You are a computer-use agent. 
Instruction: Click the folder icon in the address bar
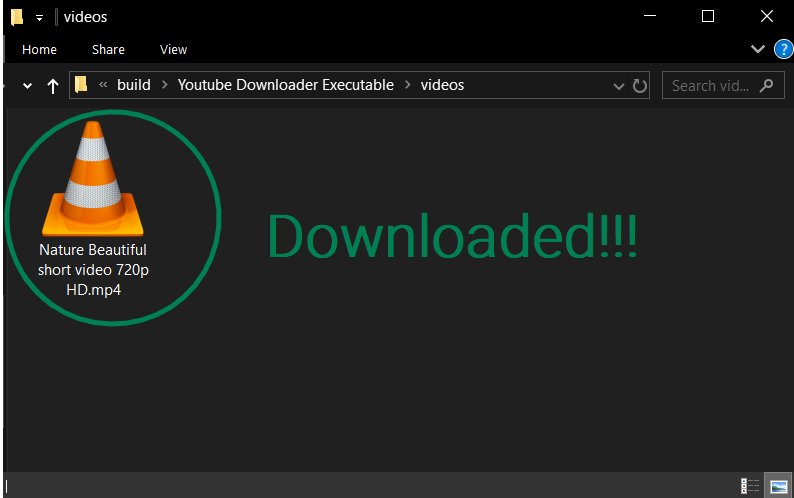[x=81, y=85]
